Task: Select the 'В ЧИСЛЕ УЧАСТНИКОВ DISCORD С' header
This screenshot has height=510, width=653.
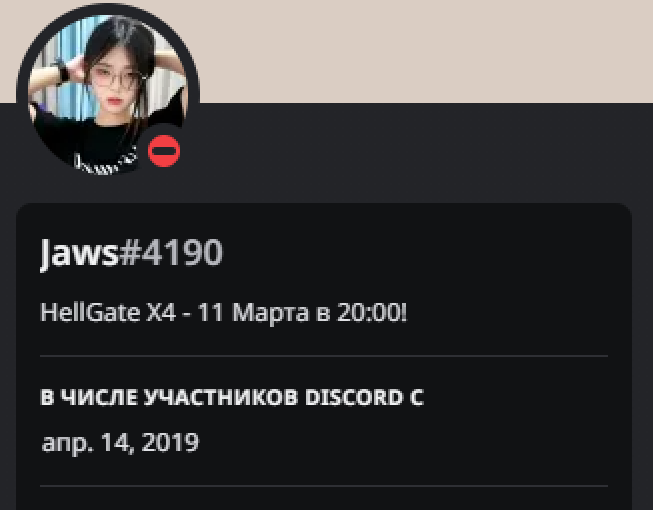Action: 232,397
